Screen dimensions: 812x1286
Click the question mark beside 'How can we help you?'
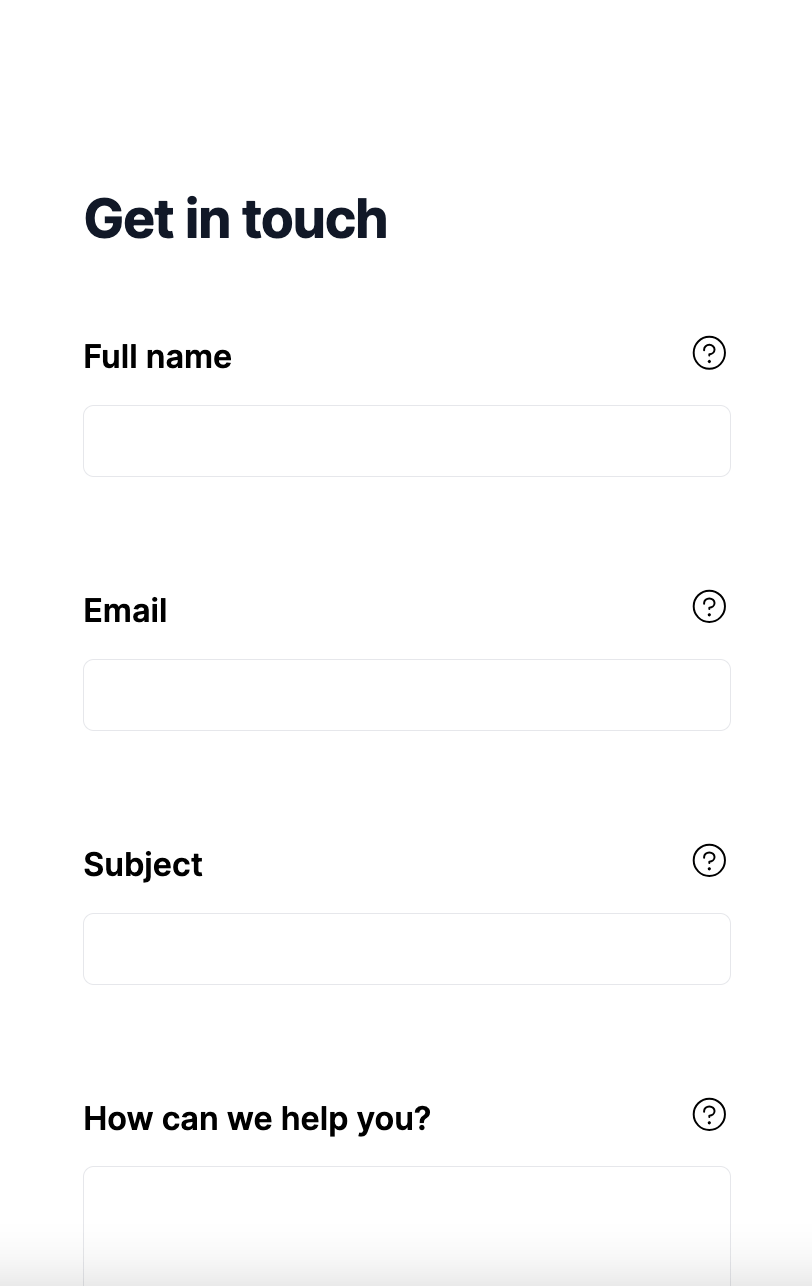click(x=709, y=1115)
